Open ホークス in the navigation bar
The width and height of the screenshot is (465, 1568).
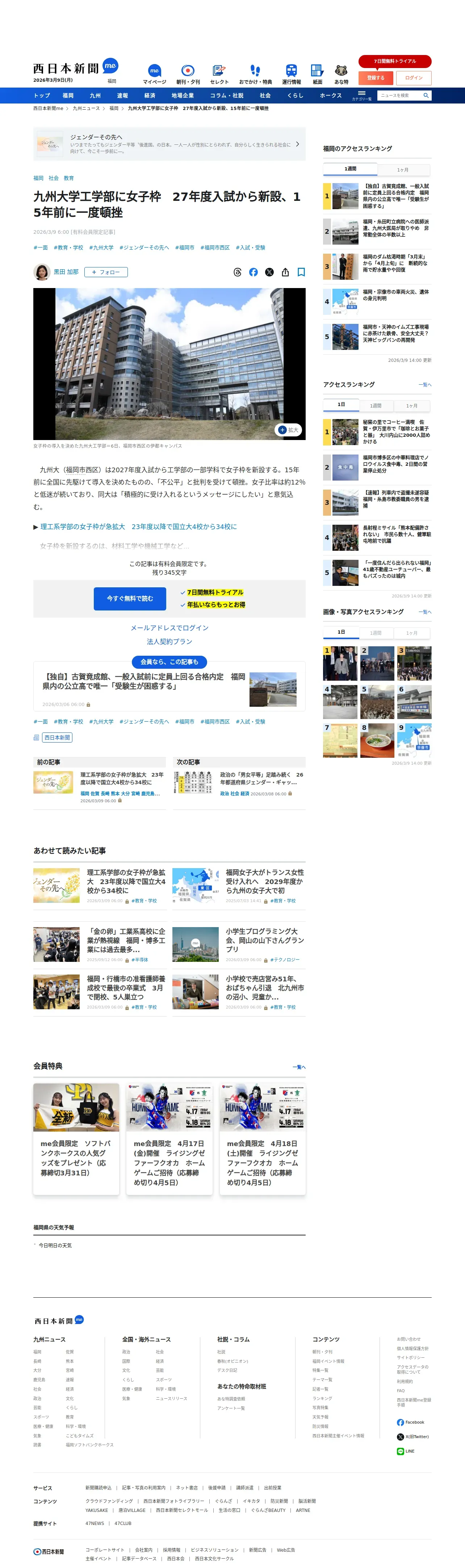(331, 96)
